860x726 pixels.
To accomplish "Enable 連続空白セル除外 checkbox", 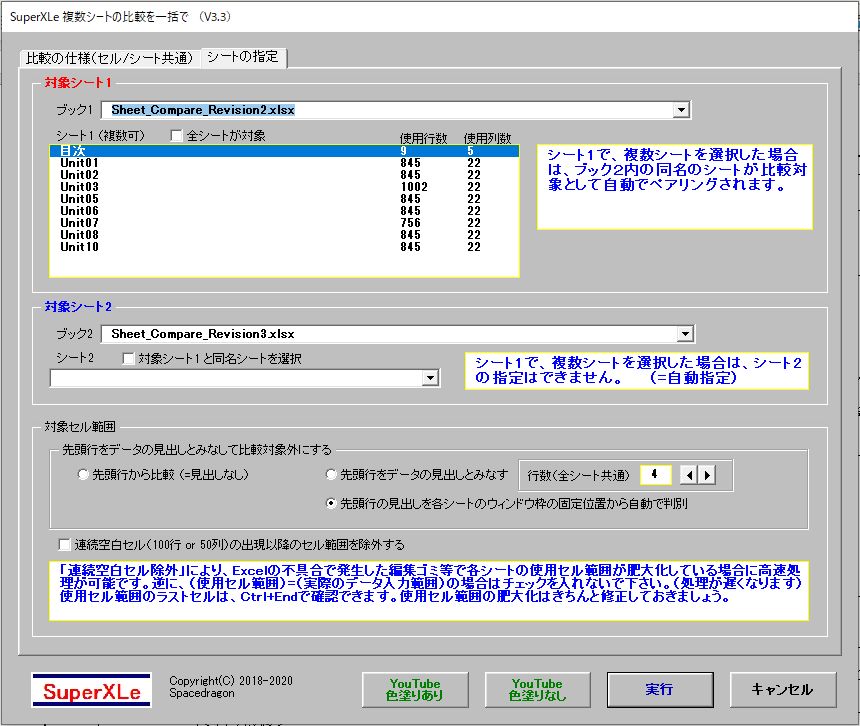I will click(65, 544).
